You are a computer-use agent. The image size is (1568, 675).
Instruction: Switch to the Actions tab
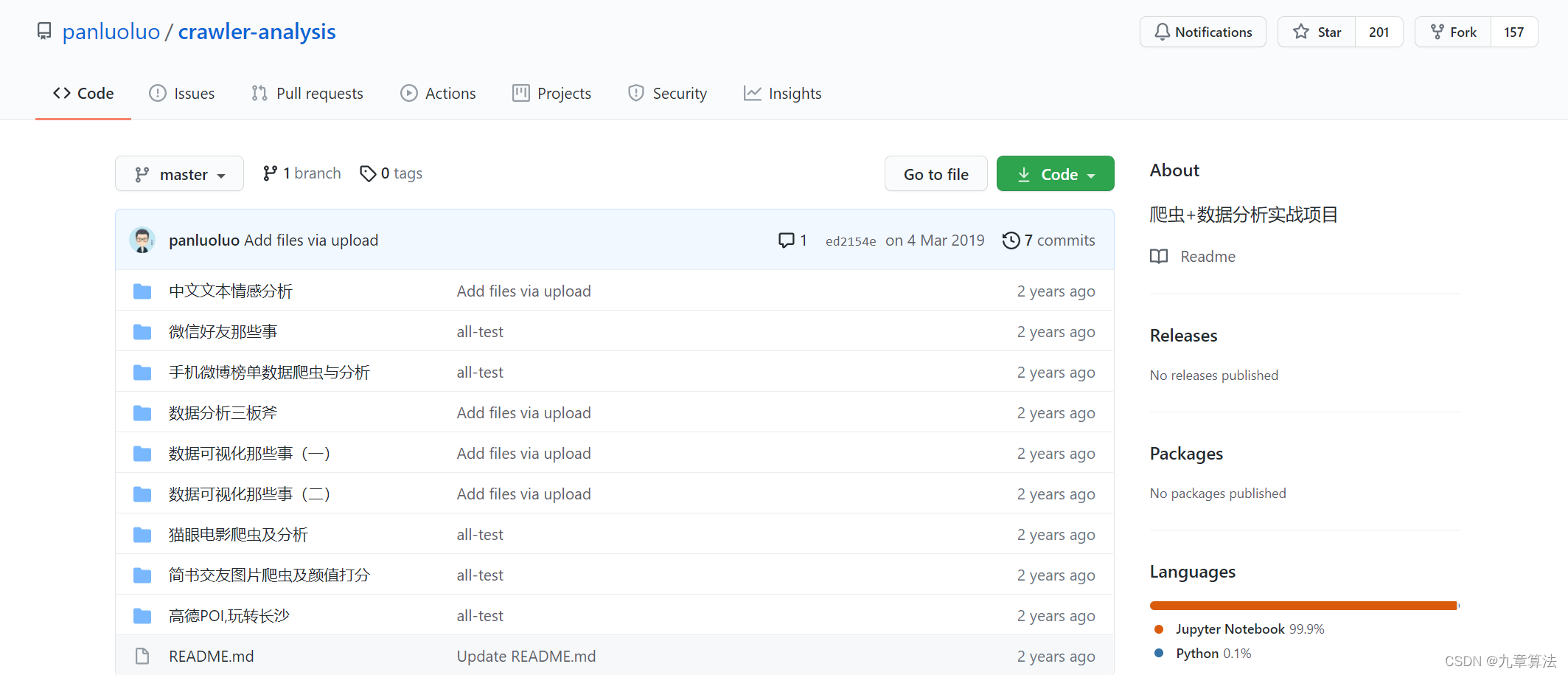(439, 94)
